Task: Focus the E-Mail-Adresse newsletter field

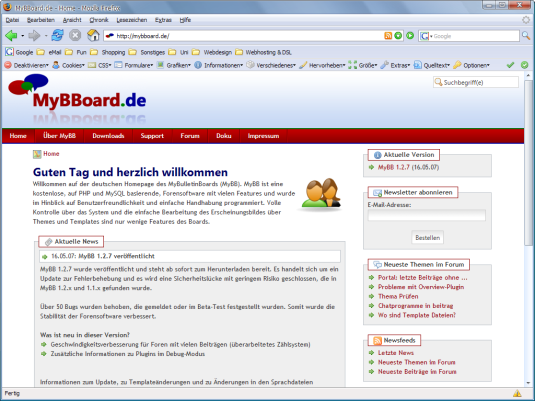Action: pyautogui.click(x=426, y=215)
